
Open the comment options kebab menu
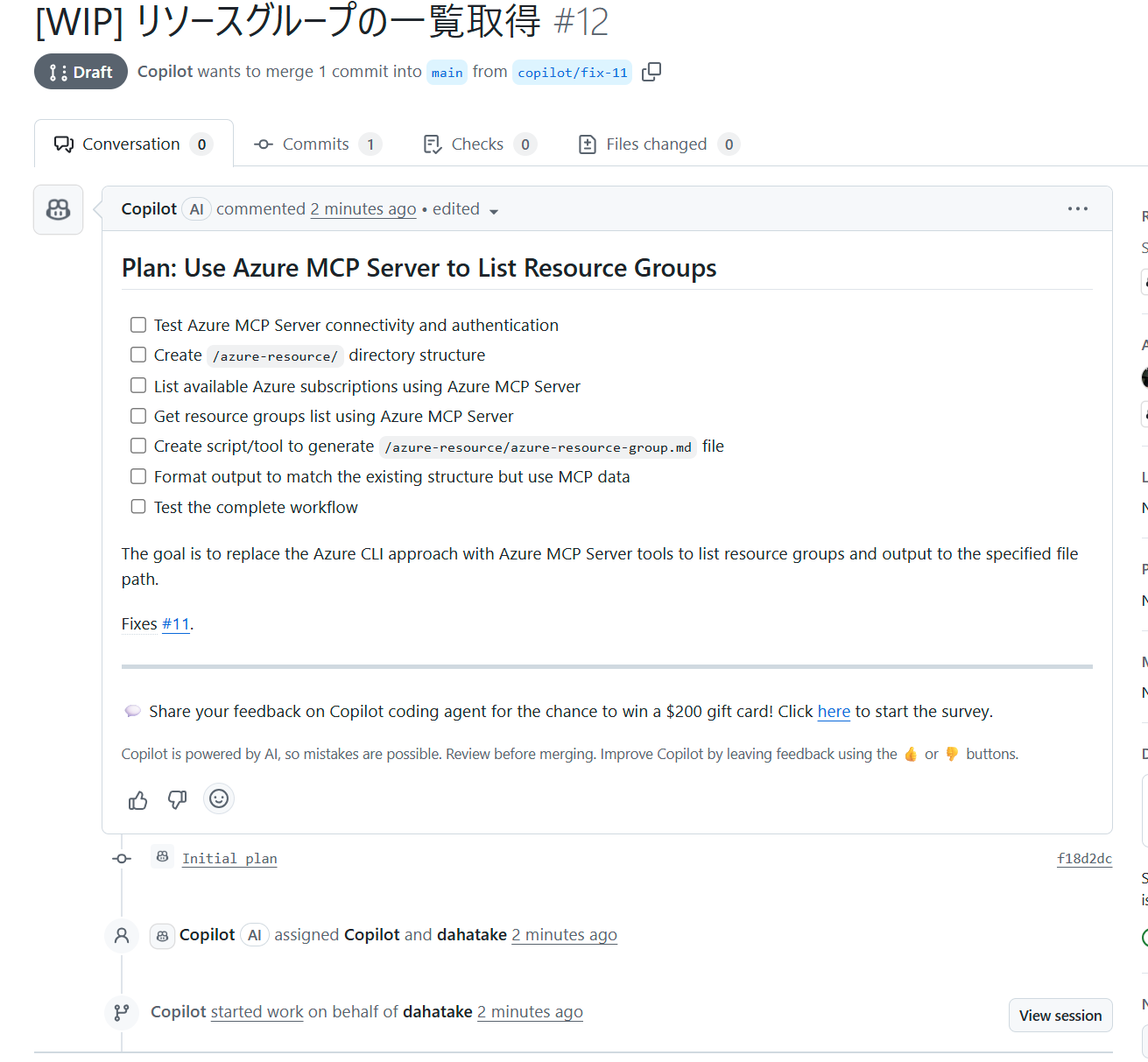[1077, 208]
